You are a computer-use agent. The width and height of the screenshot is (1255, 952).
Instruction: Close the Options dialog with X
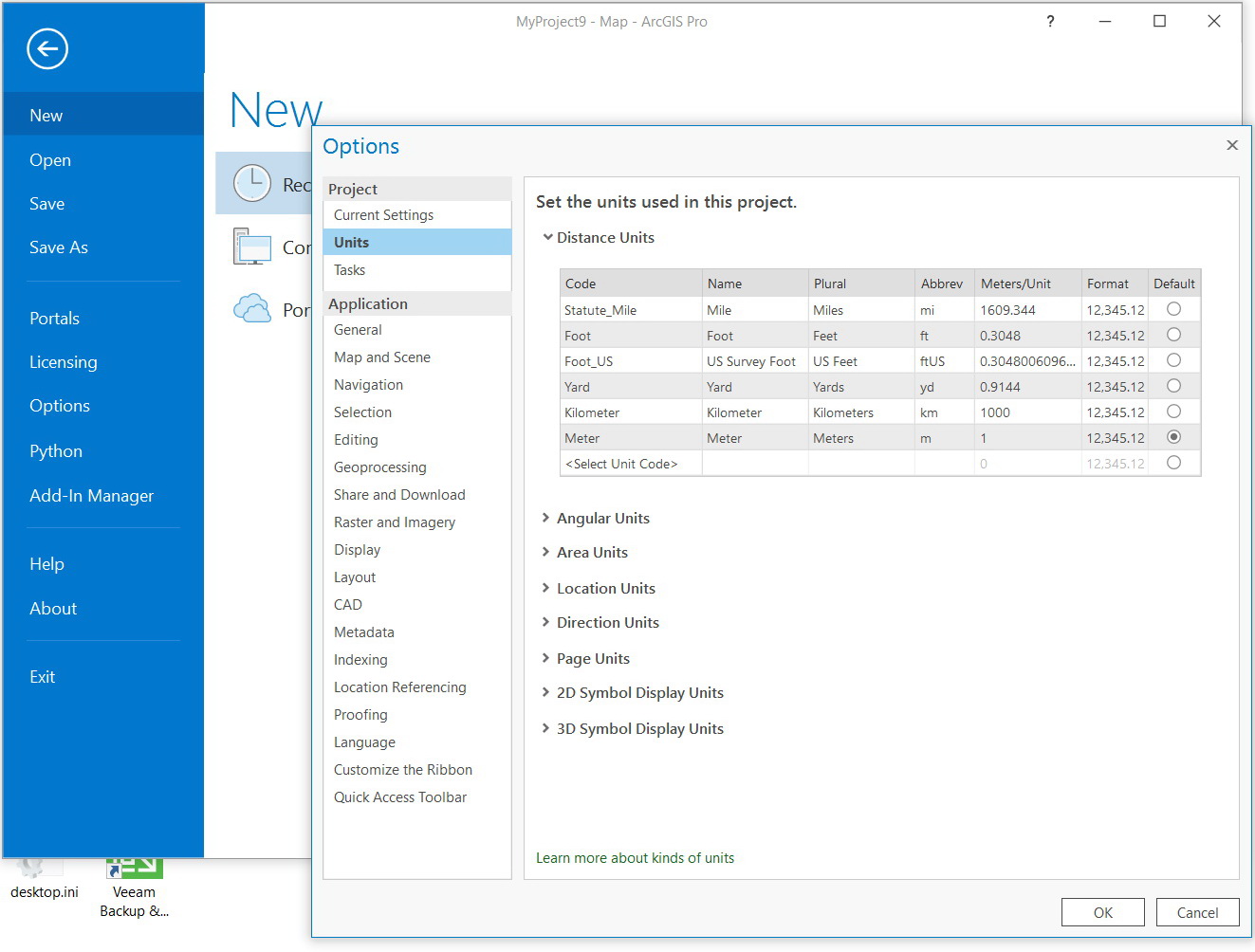[1231, 145]
